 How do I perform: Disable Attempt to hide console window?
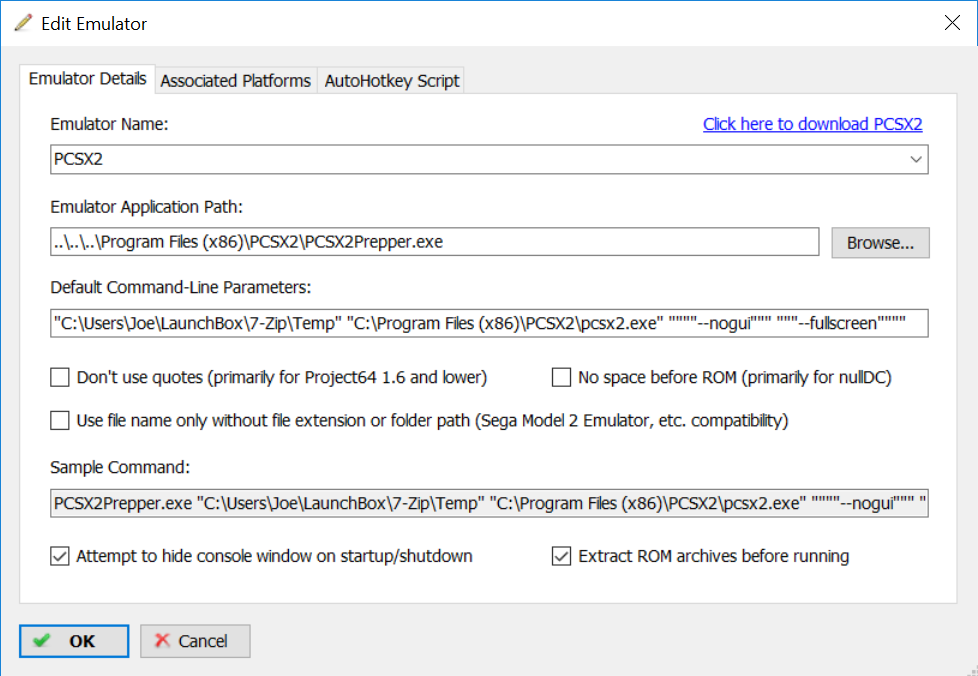(x=60, y=556)
